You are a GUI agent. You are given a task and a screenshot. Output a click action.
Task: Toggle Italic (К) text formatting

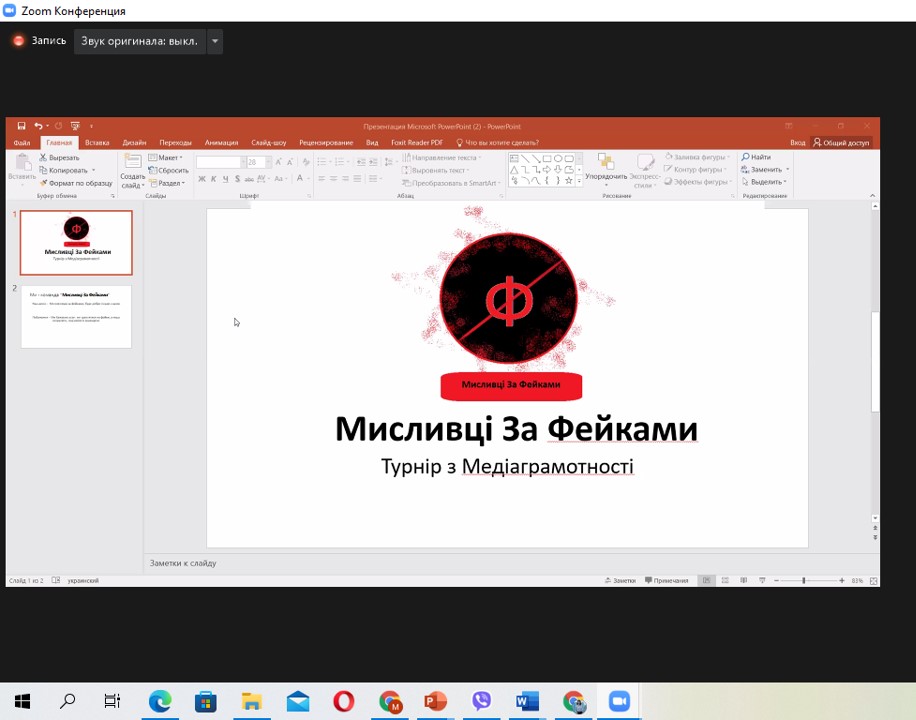tap(213, 180)
